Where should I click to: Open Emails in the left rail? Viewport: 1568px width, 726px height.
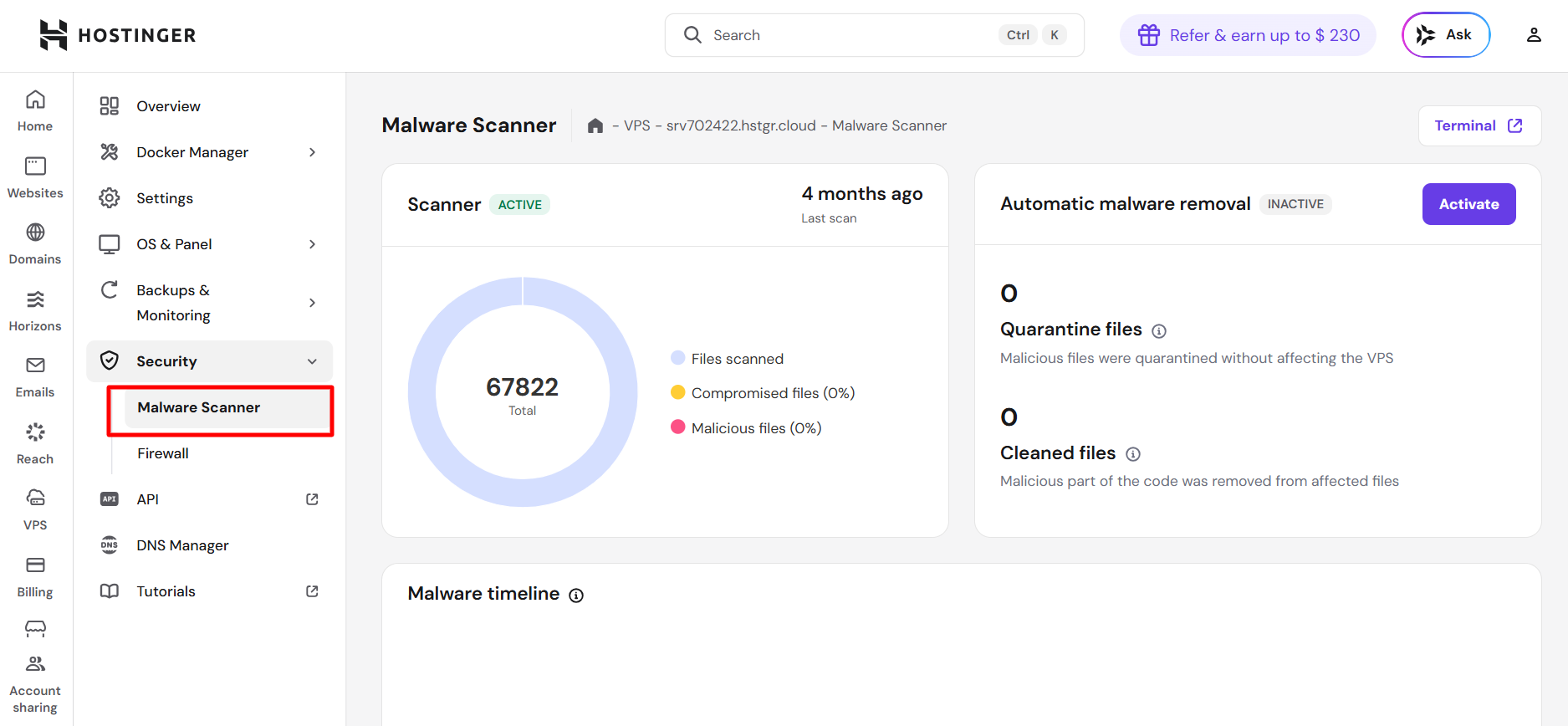coord(35,377)
